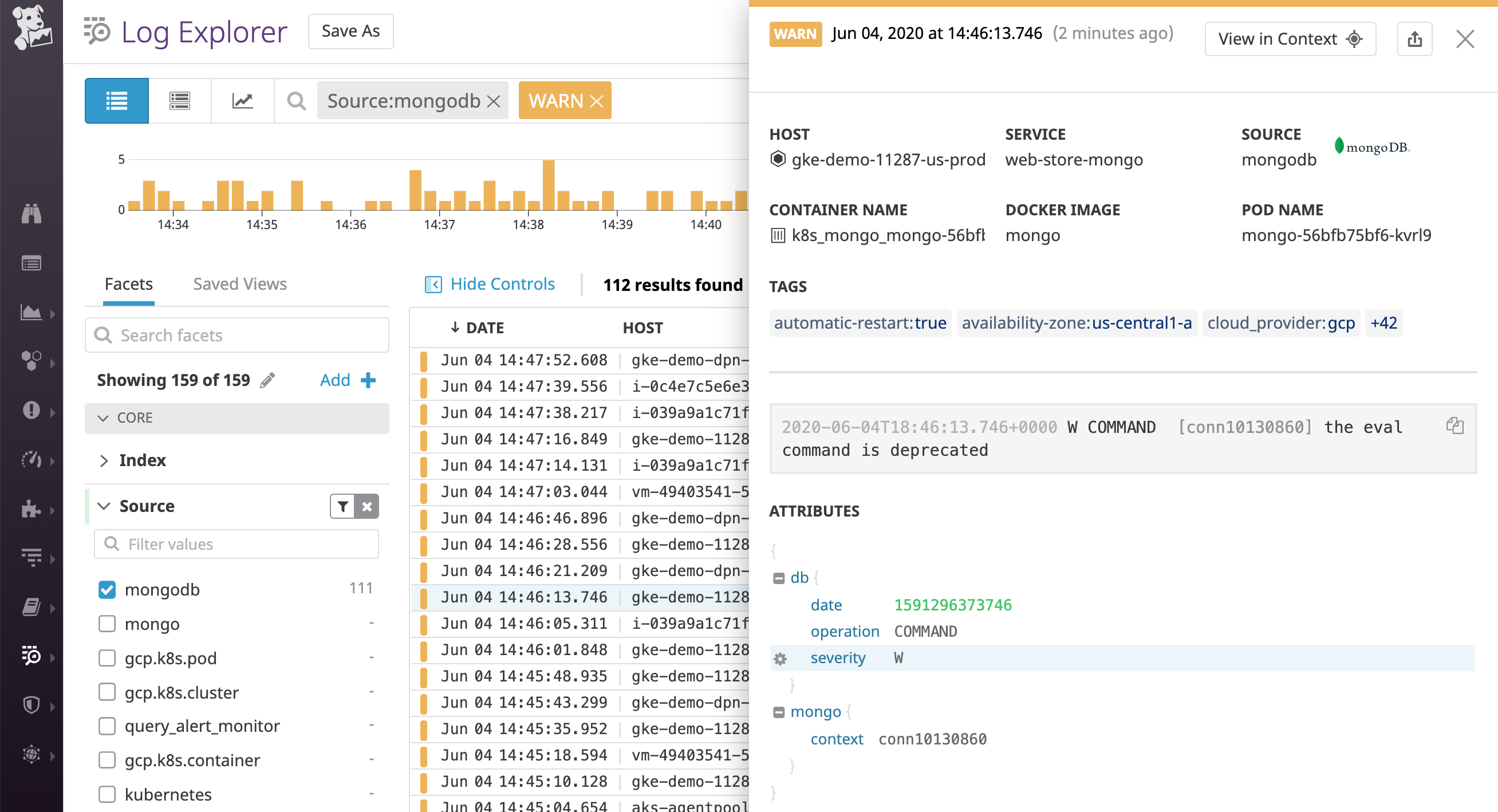Open the Dashboards graph icon in sidebar
The height and width of the screenshot is (812, 1498).
click(x=32, y=313)
